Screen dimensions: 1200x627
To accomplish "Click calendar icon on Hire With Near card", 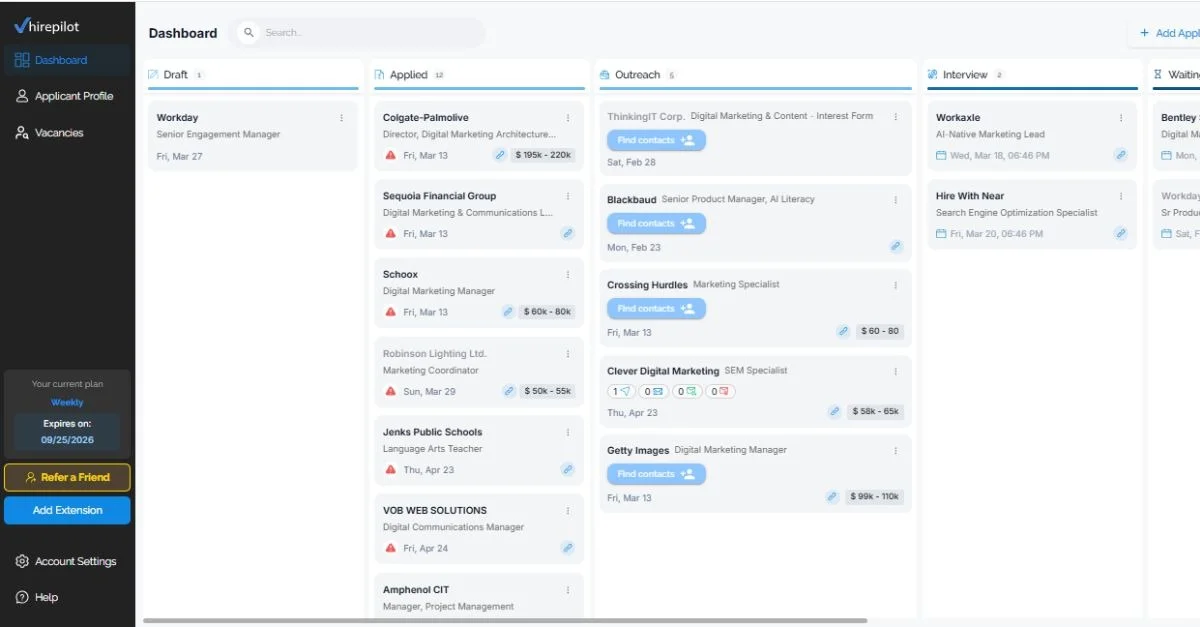I will (x=941, y=234).
